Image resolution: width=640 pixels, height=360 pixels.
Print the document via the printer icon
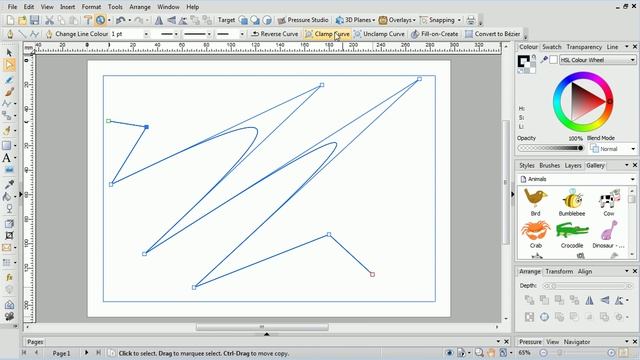coord(471,20)
